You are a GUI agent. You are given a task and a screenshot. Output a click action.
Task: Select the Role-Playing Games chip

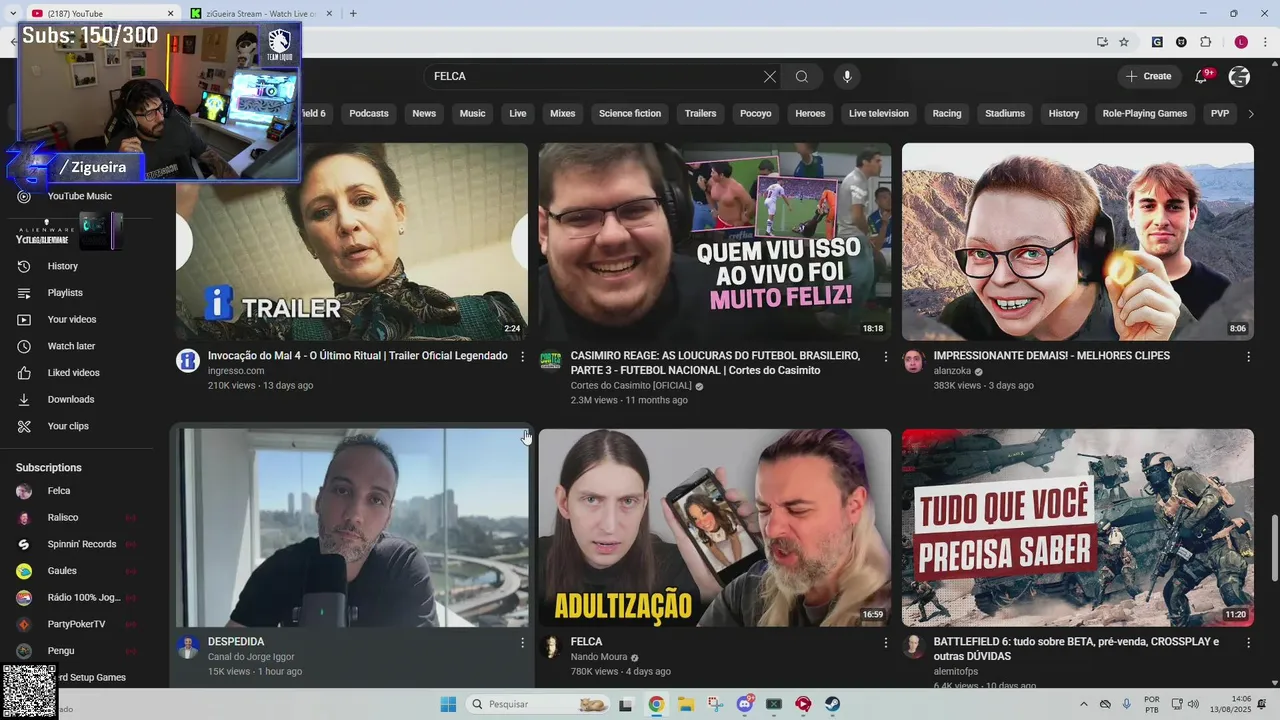tap(1145, 114)
